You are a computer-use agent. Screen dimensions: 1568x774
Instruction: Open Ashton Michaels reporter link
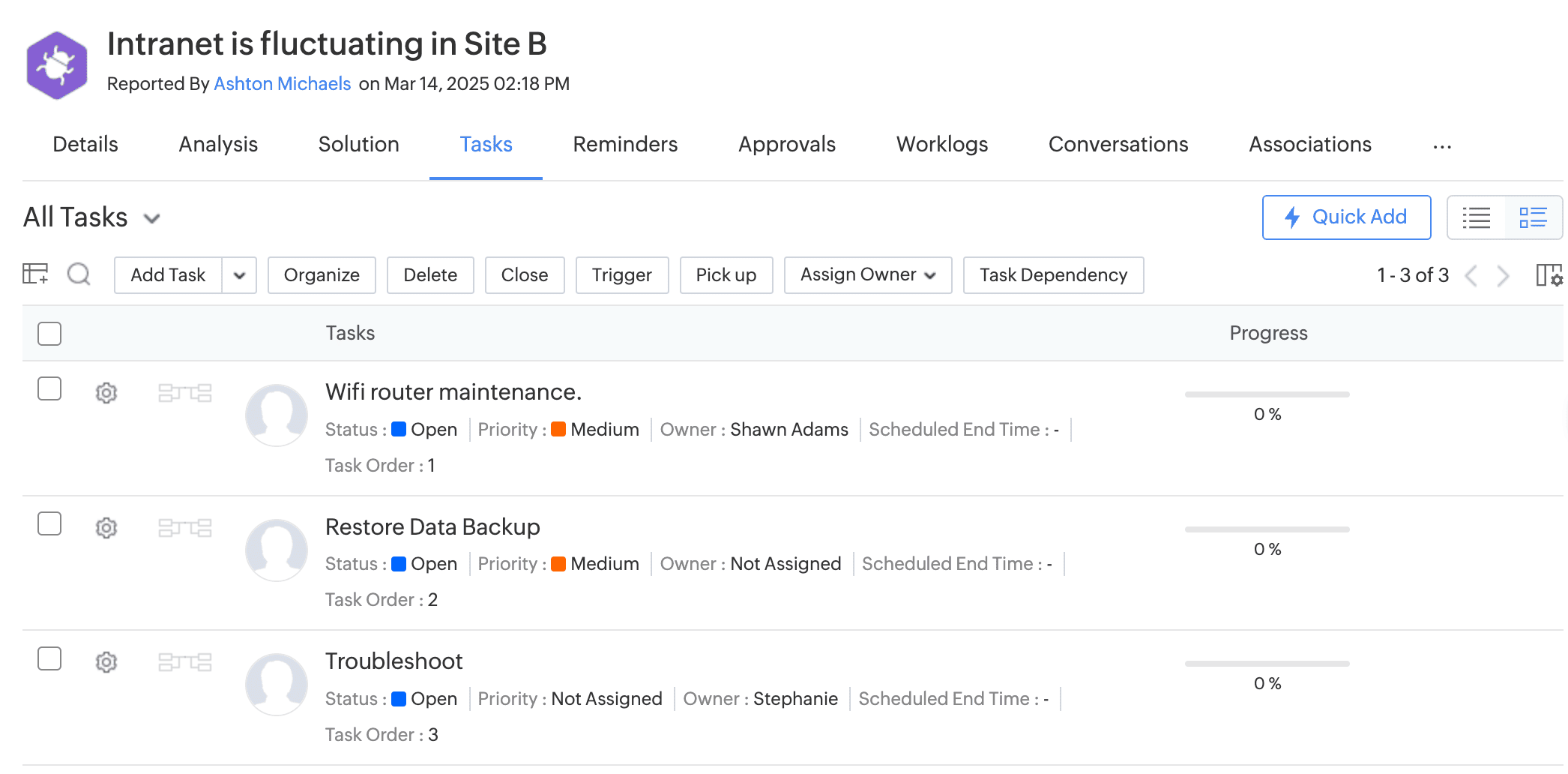(283, 83)
